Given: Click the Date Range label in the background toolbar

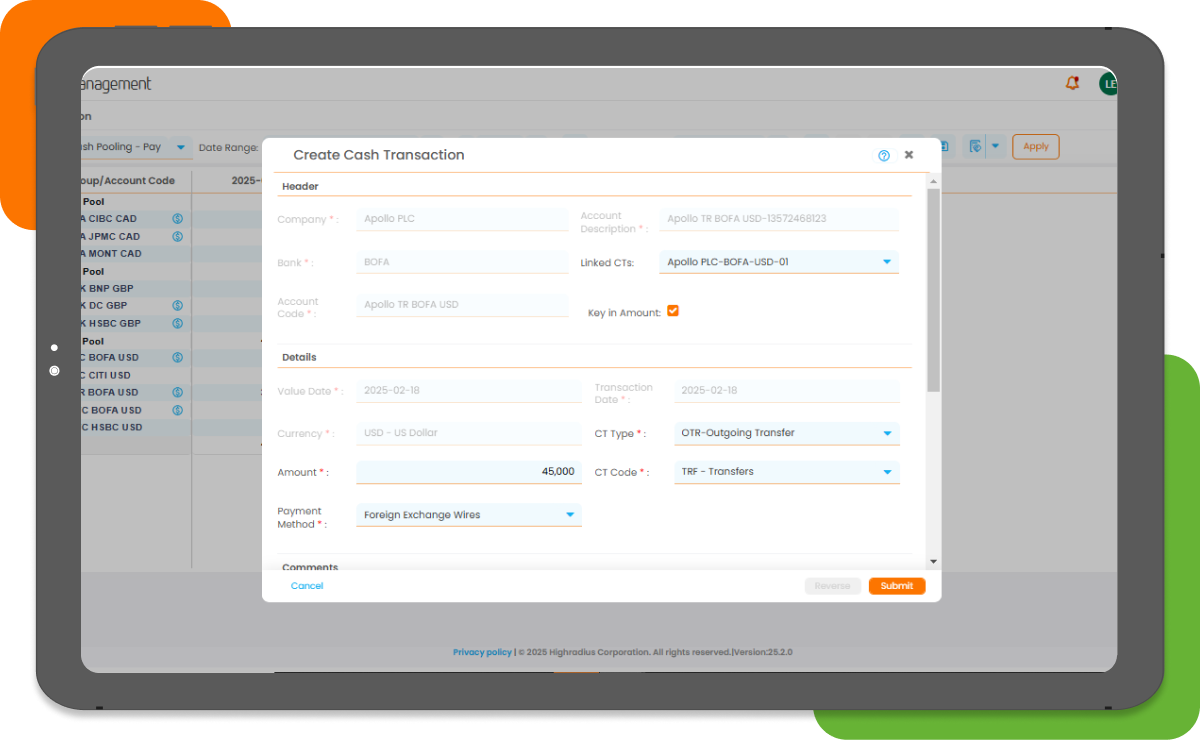Looking at the screenshot, I should [x=228, y=148].
